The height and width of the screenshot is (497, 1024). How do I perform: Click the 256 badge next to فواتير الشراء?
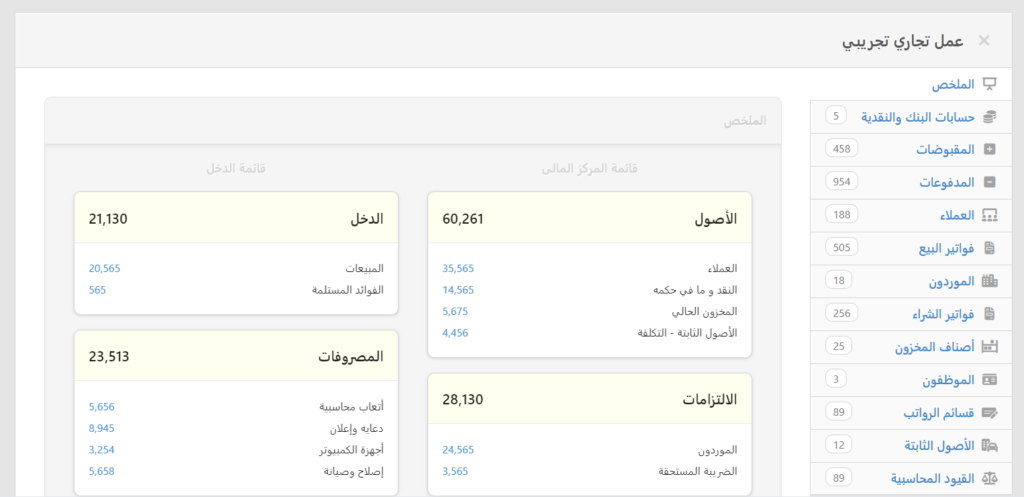(842, 313)
